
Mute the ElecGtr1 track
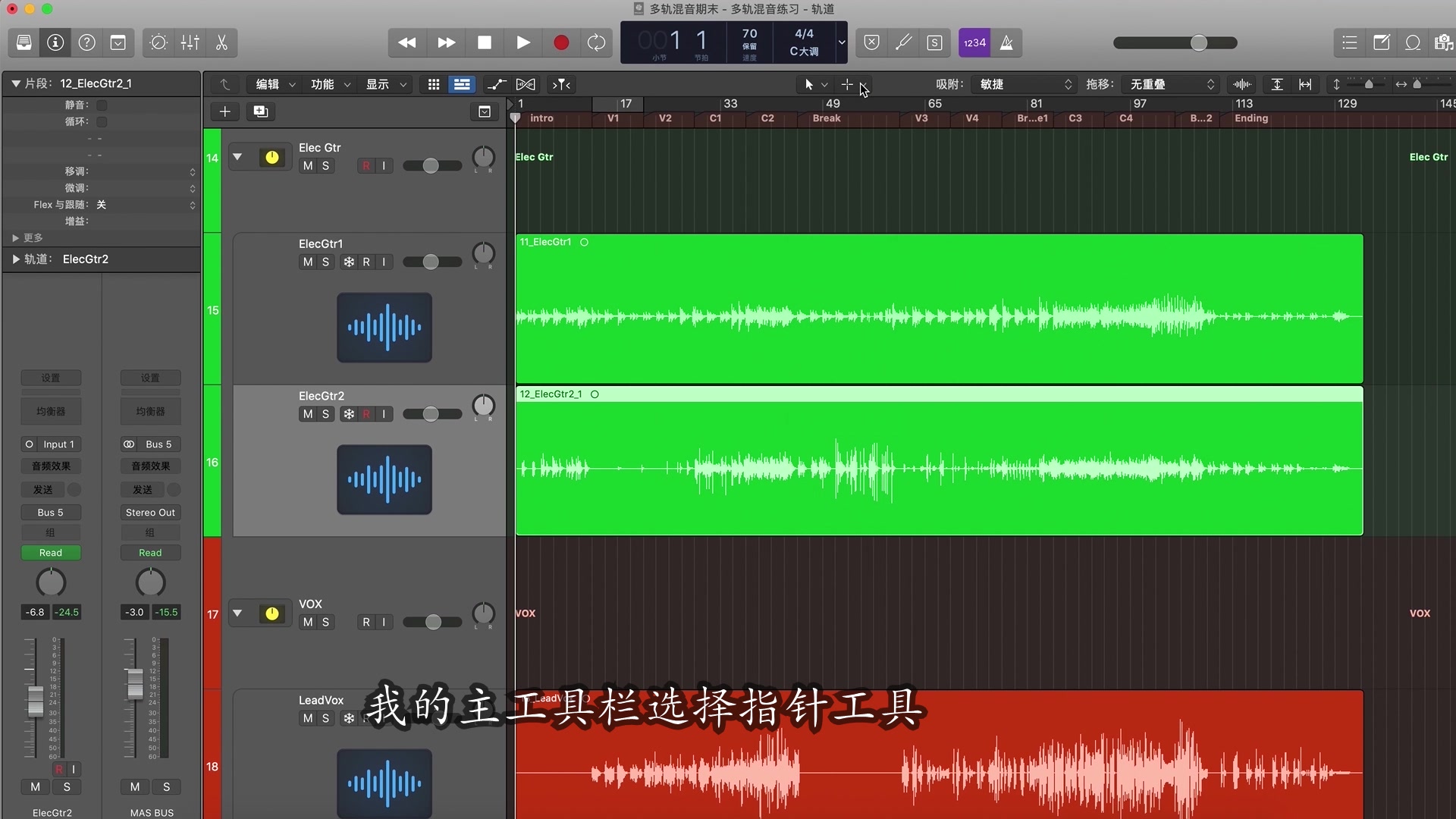coord(308,262)
